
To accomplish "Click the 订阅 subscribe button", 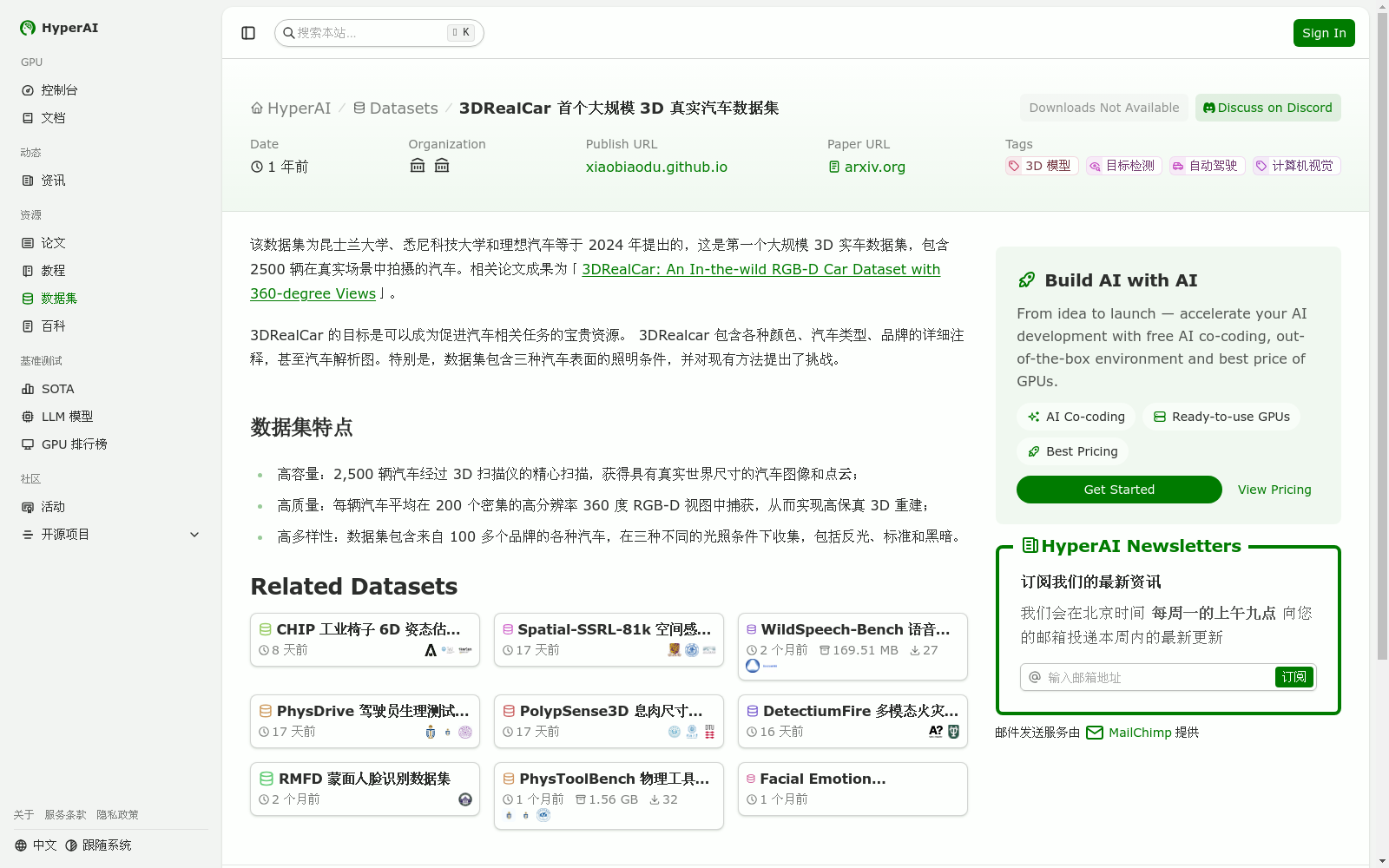I will pyautogui.click(x=1294, y=677).
